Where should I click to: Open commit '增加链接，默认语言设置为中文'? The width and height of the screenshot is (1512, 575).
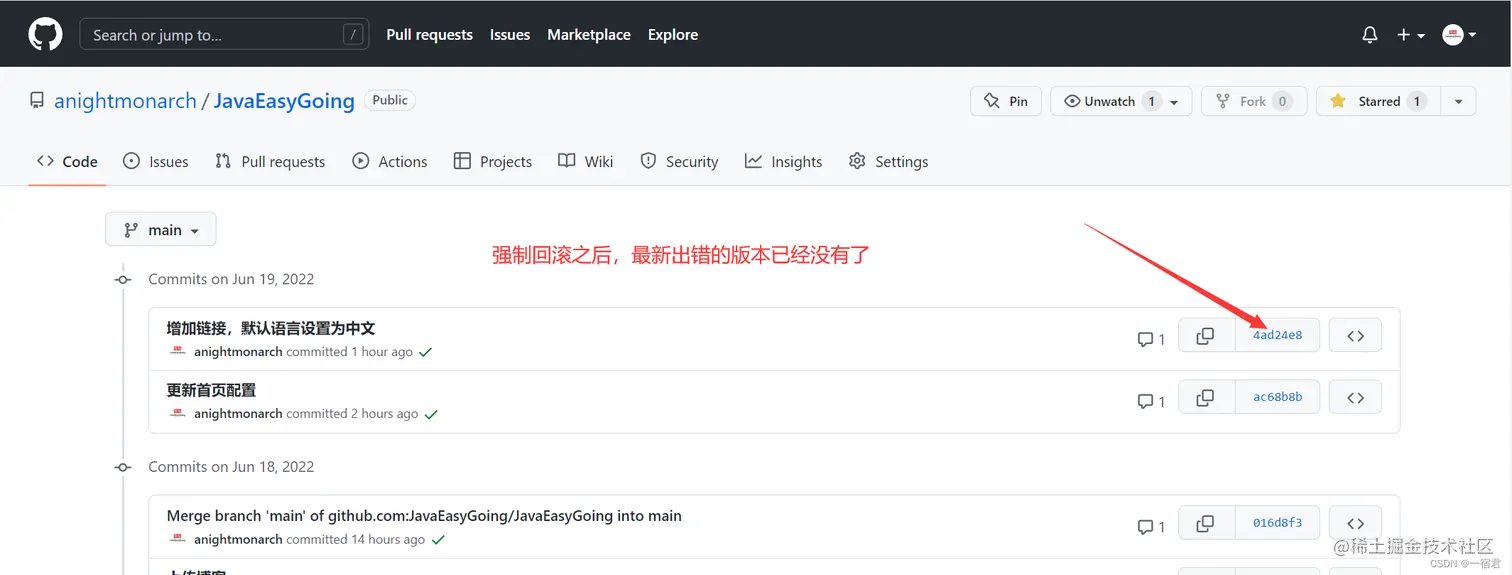coord(271,328)
